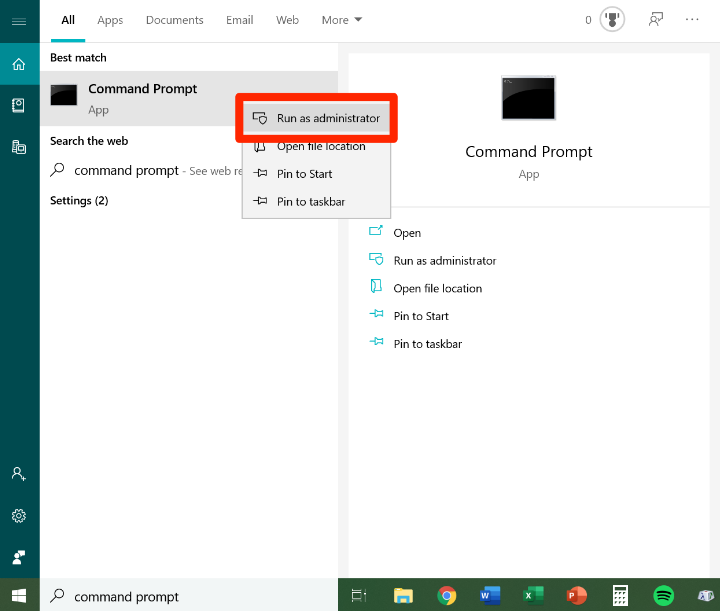Choose Run as administrator in the context menu
This screenshot has height=611, width=720.
316,118
